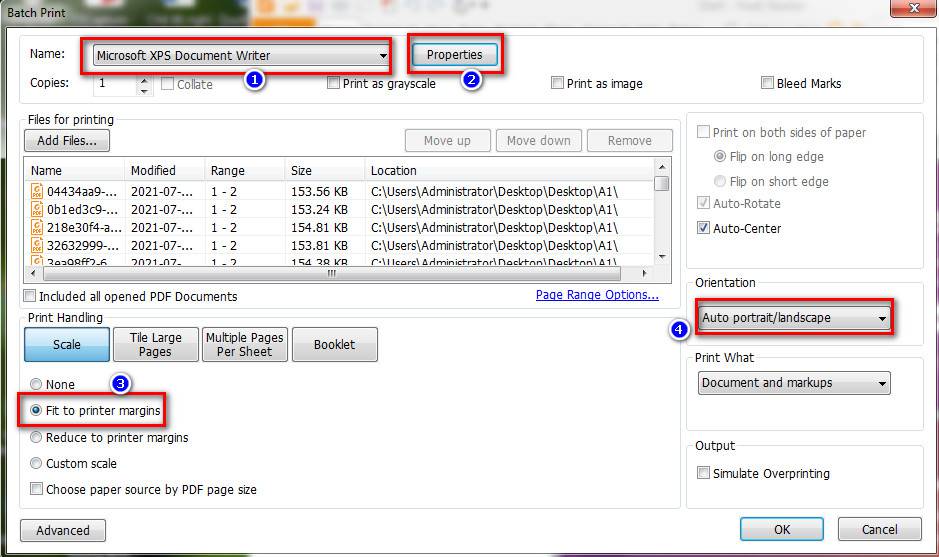The height and width of the screenshot is (557, 939).
Task: Select file name 0b1ed3c9 in the list
Action: [82, 210]
